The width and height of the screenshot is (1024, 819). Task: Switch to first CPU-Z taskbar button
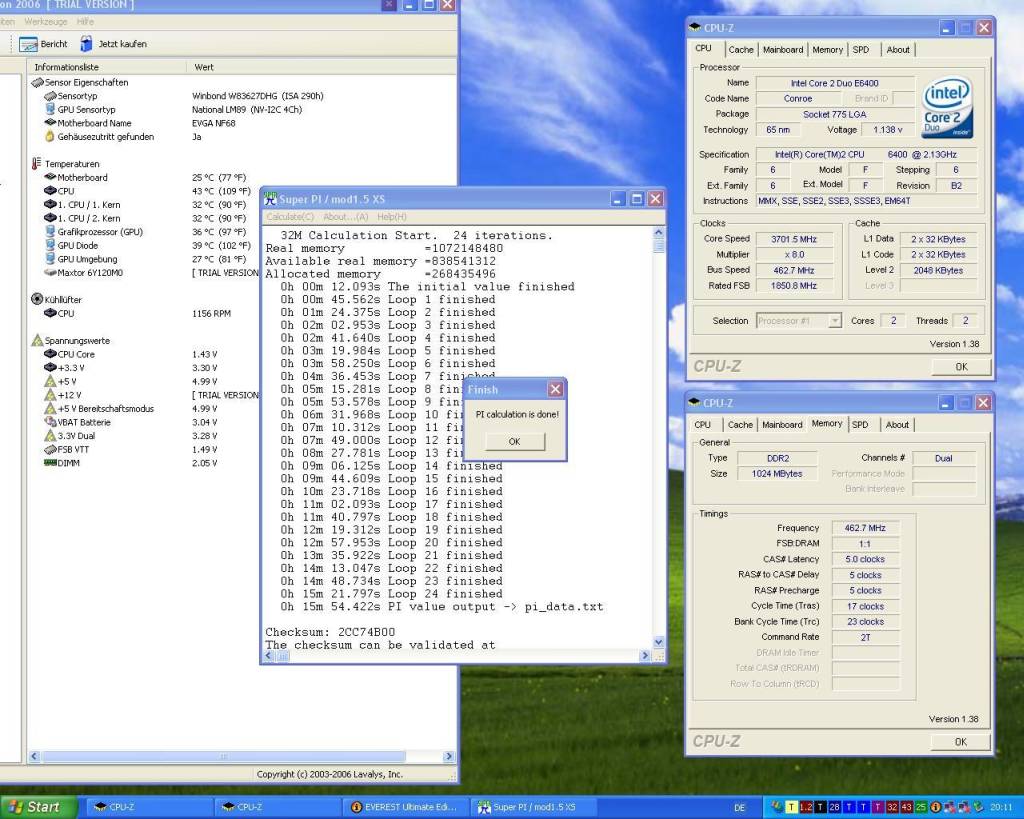[148, 807]
